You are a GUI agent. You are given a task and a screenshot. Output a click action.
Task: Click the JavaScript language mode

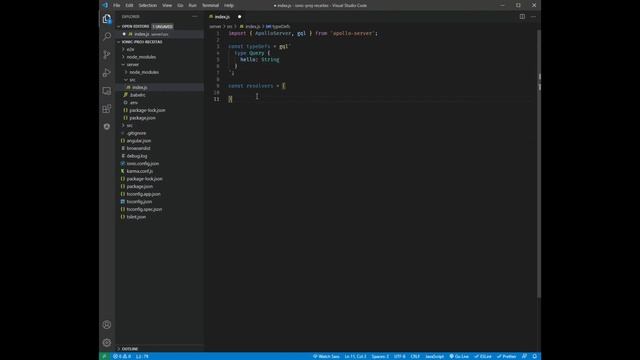(x=434, y=356)
